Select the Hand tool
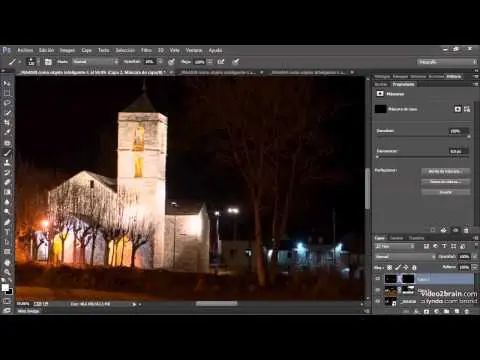The image size is (480, 360). (7, 263)
